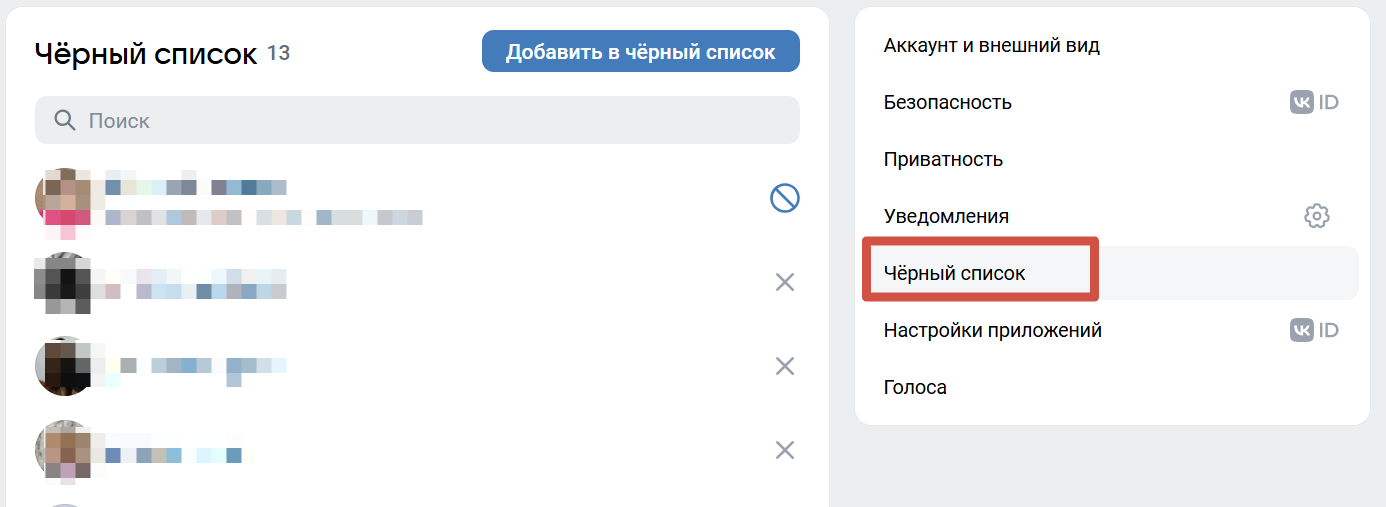Remove the second blacklisted user with X
The height and width of the screenshot is (507, 1386).
click(x=785, y=283)
